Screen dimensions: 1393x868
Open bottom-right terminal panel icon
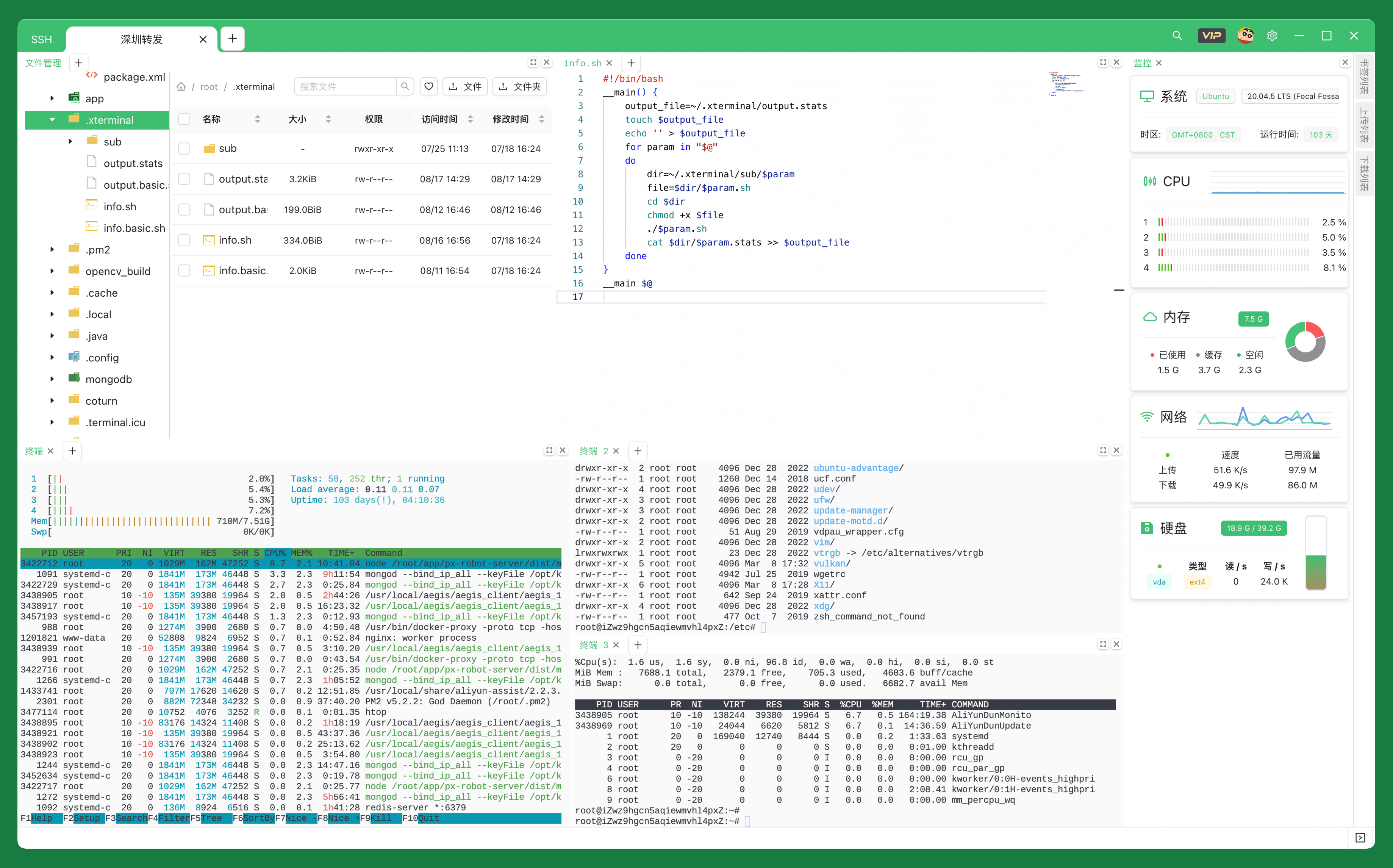pyautogui.click(x=1360, y=838)
